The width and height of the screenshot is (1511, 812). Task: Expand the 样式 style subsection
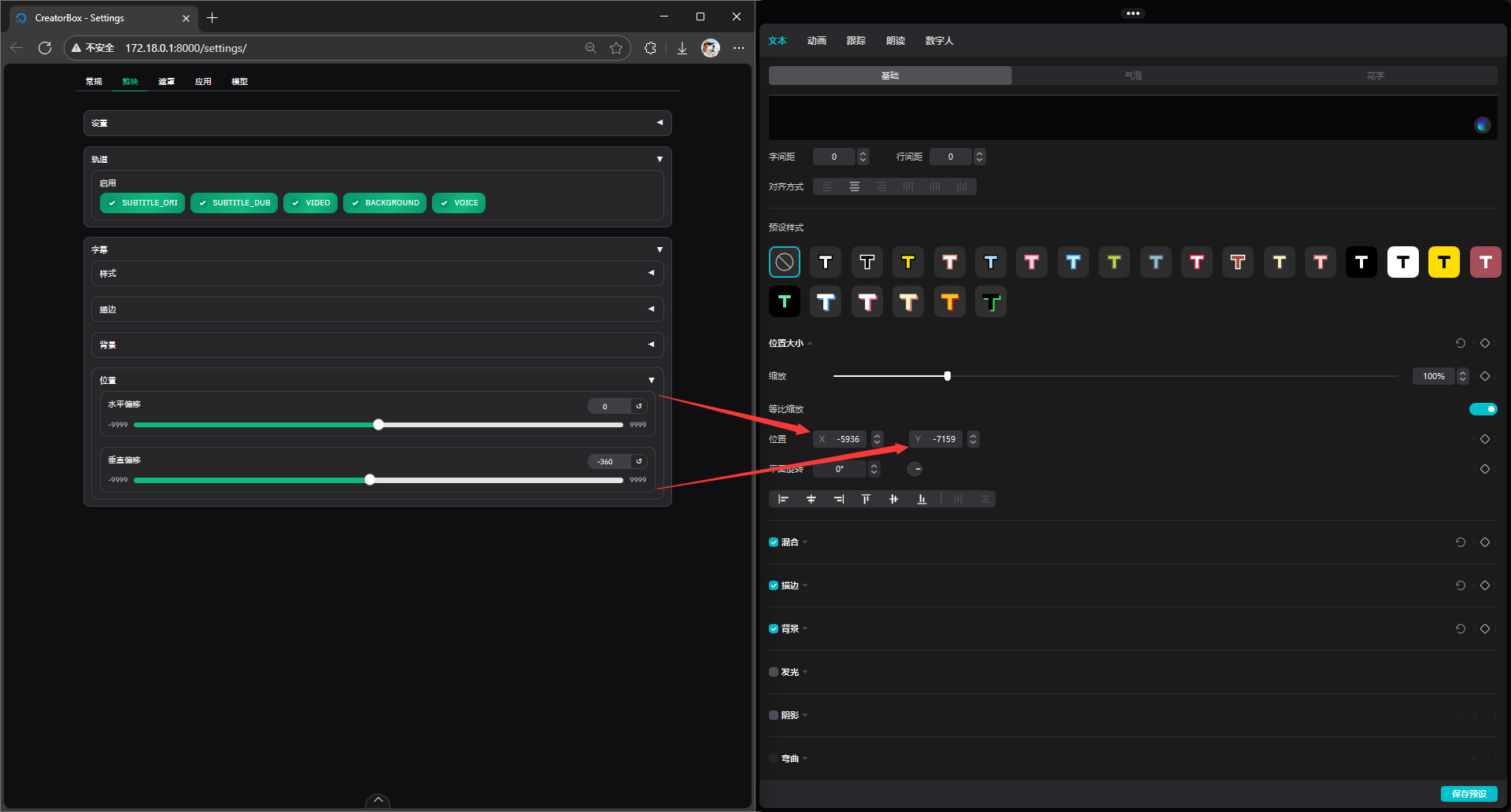point(378,273)
